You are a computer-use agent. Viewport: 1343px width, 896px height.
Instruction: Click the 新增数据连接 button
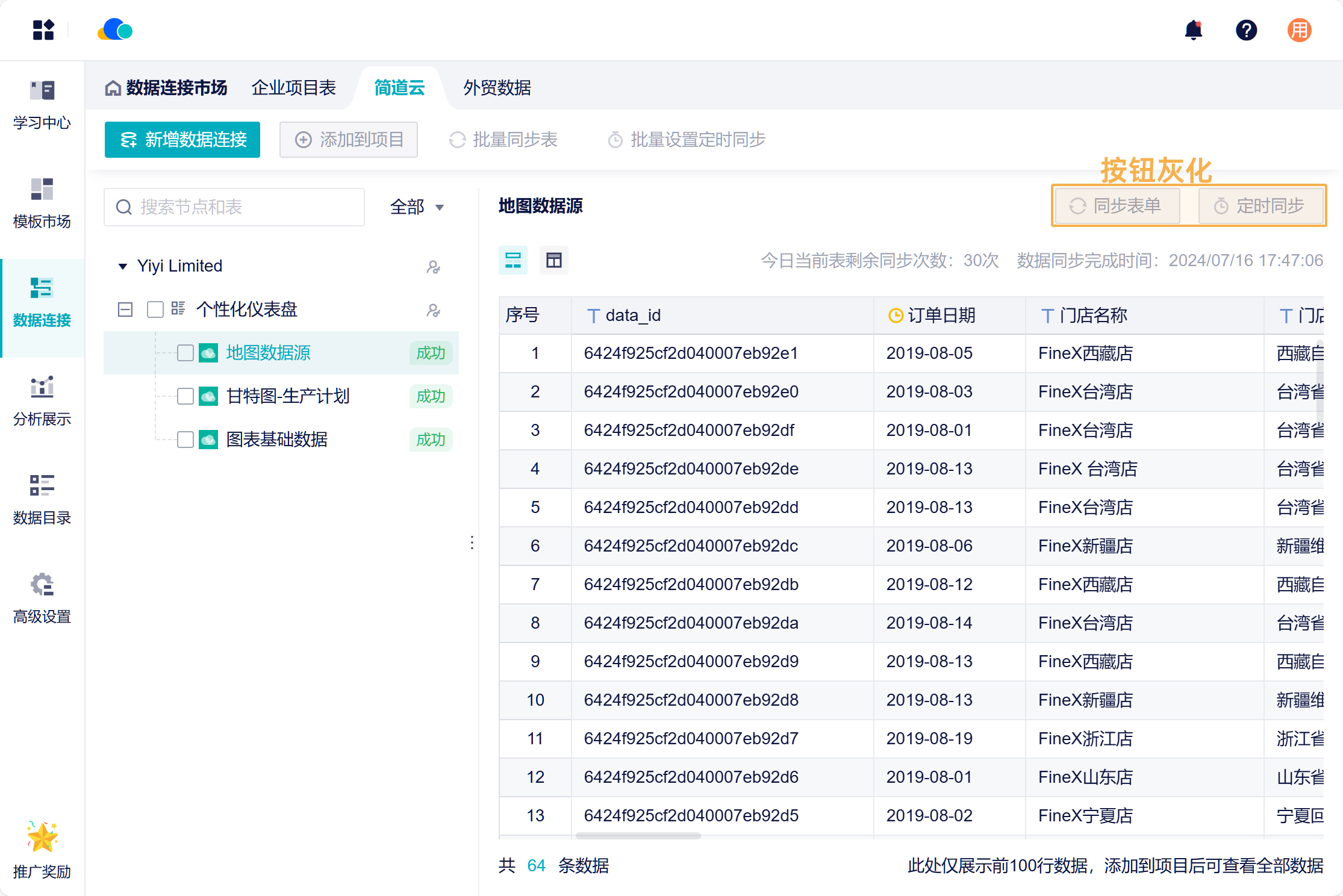coord(182,140)
